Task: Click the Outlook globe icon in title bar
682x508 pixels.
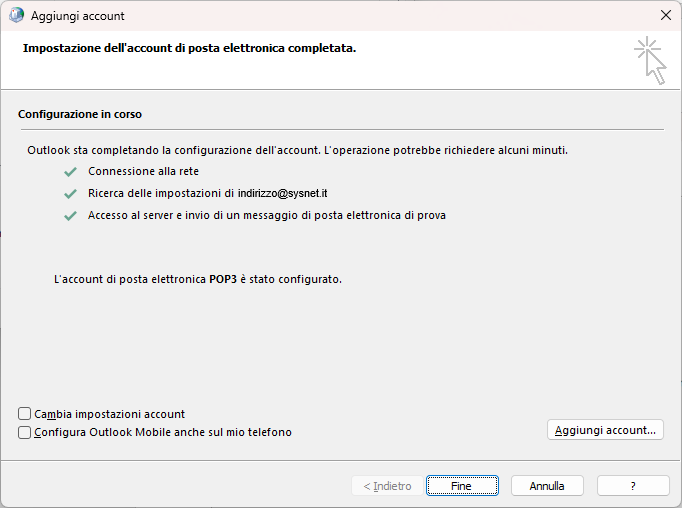Action: pyautogui.click(x=16, y=15)
